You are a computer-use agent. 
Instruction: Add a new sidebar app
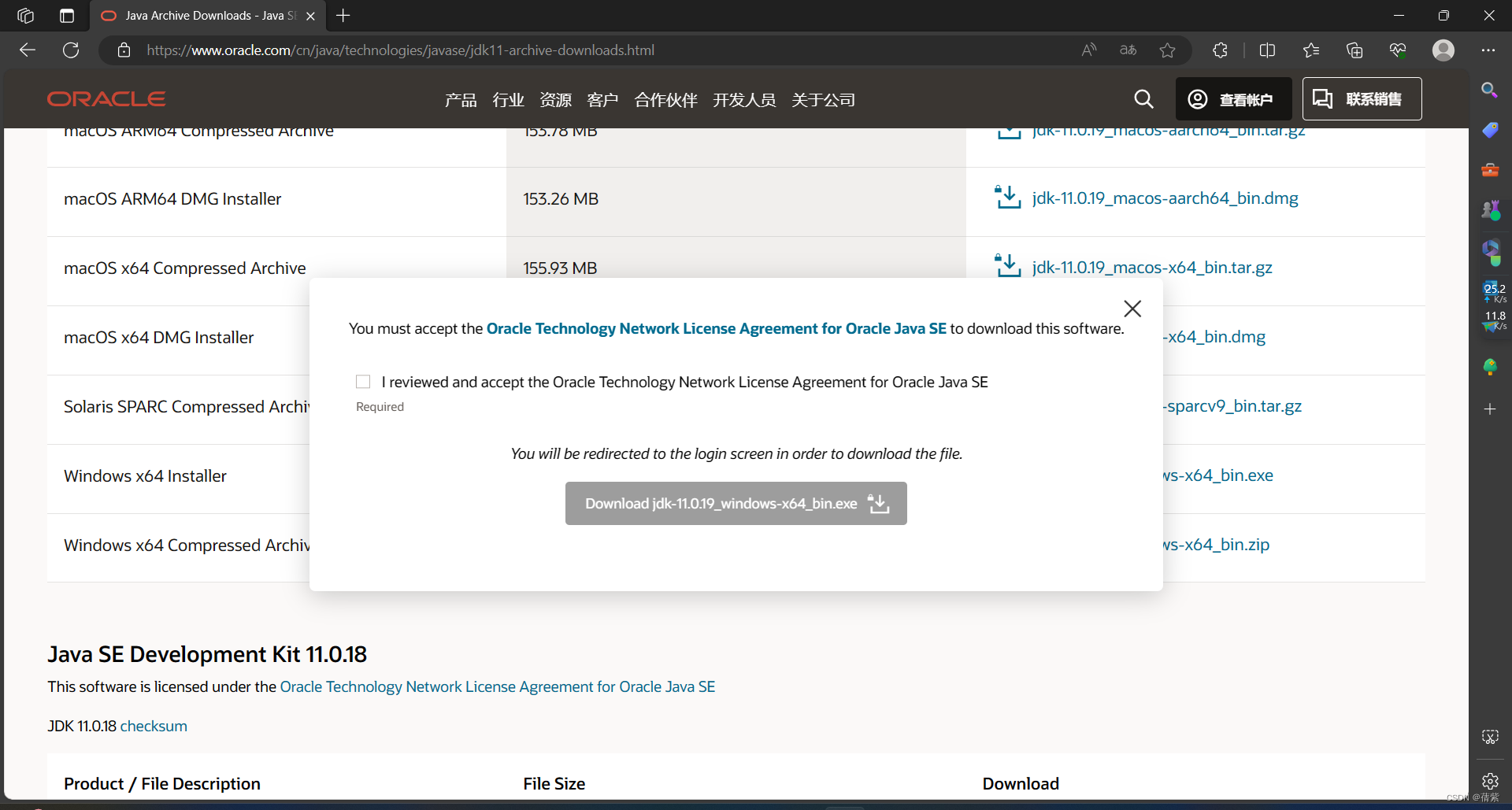pos(1489,409)
